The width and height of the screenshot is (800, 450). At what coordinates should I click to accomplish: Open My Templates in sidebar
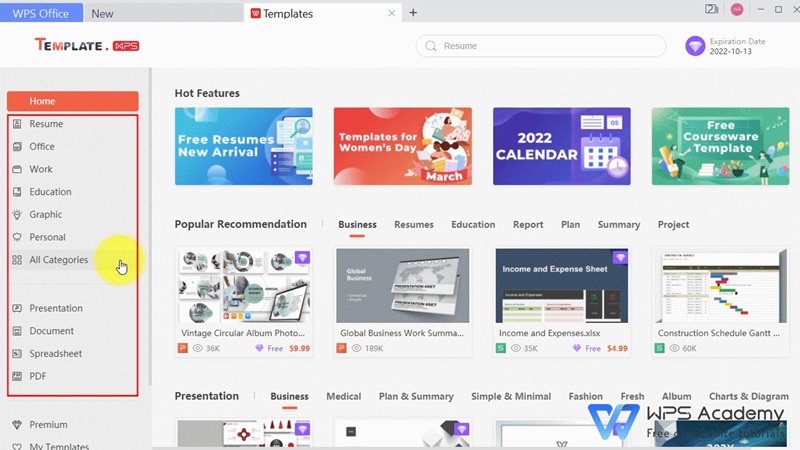tap(59, 446)
